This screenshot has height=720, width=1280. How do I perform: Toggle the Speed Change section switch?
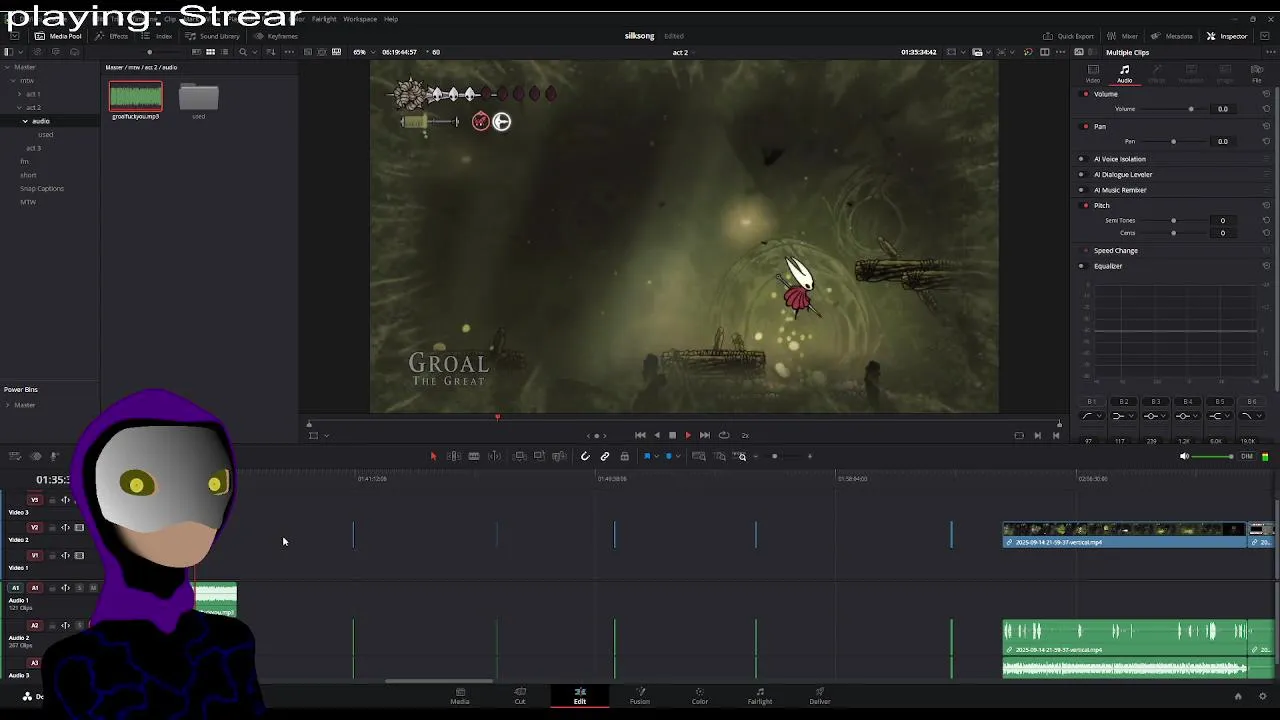point(1086,251)
